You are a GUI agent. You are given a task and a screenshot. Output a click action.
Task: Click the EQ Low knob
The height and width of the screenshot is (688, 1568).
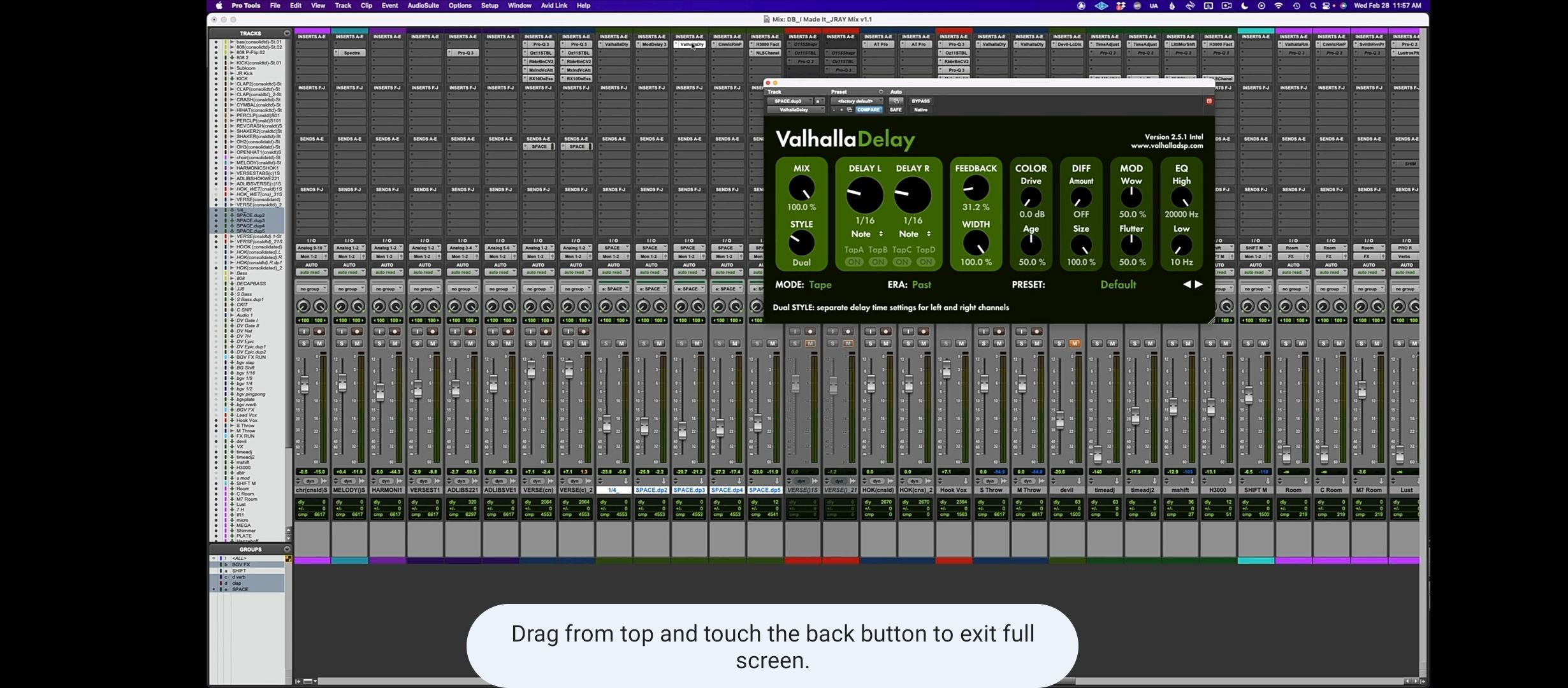click(1181, 245)
